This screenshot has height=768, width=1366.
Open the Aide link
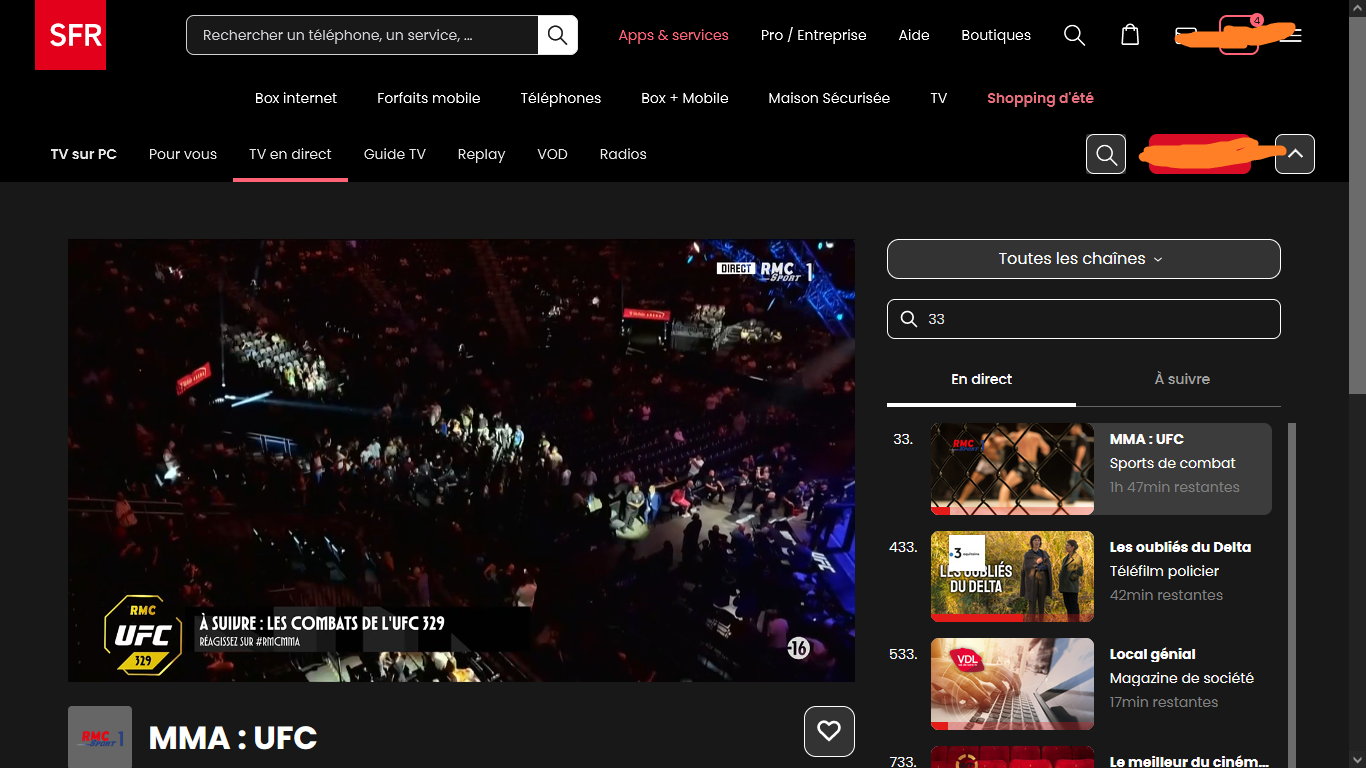pos(914,35)
